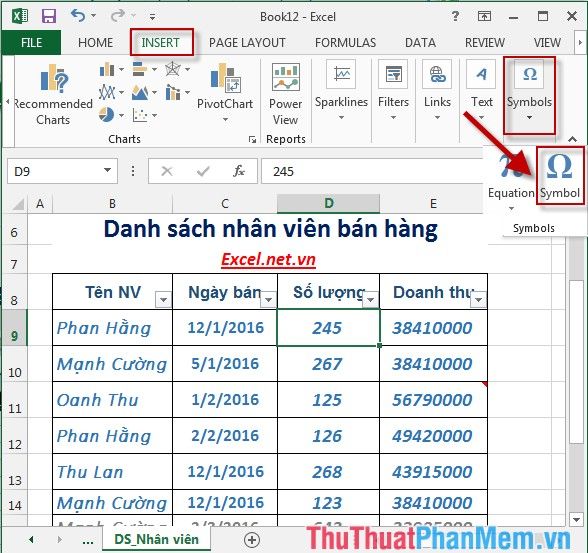Click the Insert Function fx button
This screenshot has width=588, height=553.
(x=238, y=171)
